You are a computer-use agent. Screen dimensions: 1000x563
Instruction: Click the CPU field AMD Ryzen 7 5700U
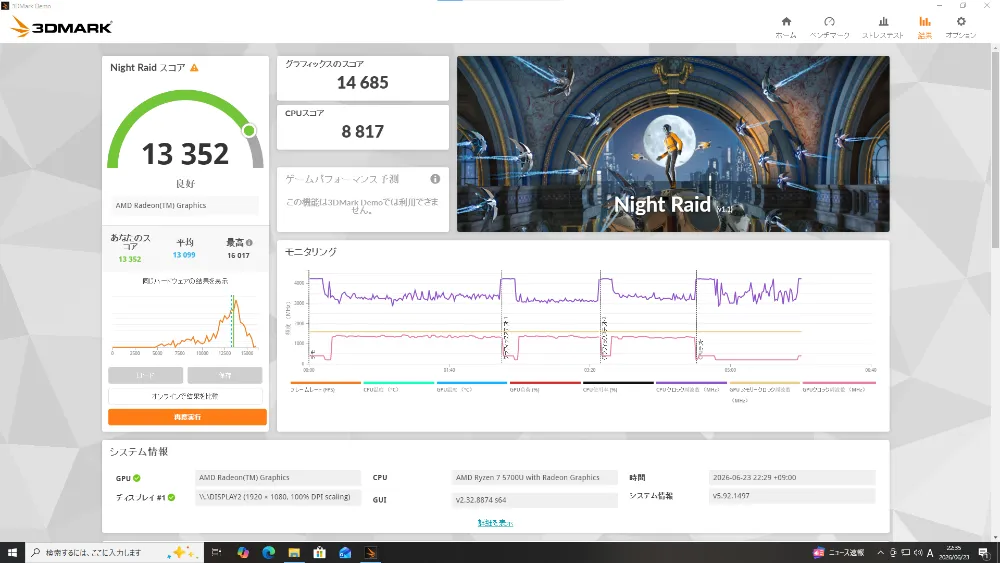point(534,478)
